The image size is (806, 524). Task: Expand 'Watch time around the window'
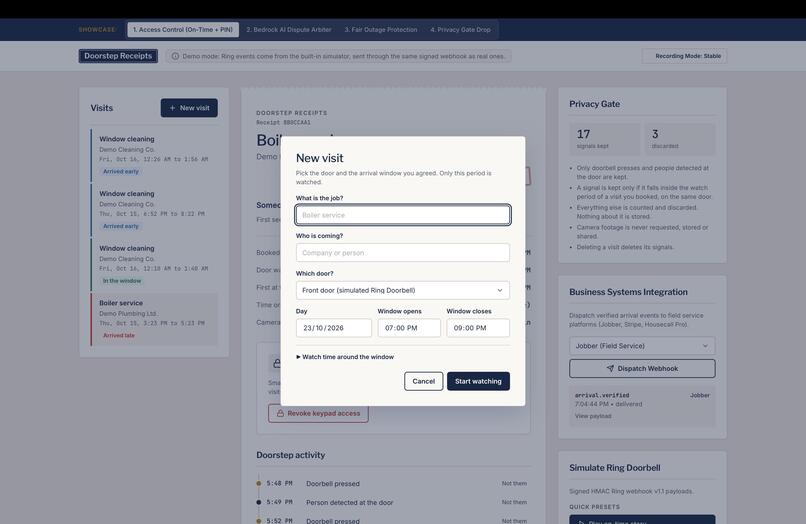(345, 356)
